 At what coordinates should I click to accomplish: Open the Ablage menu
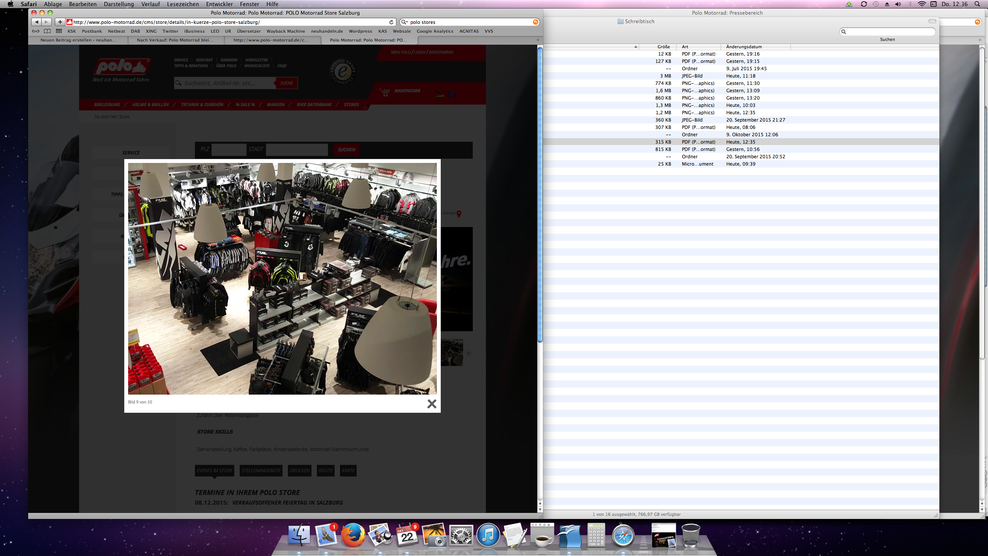pos(52,4)
